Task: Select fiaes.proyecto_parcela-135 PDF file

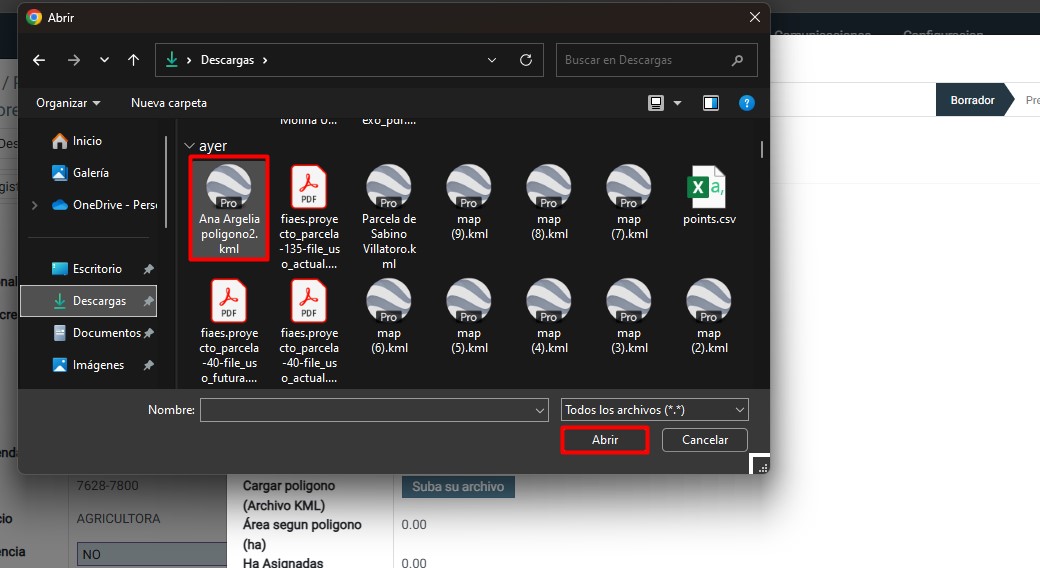Action: pyautogui.click(x=309, y=215)
